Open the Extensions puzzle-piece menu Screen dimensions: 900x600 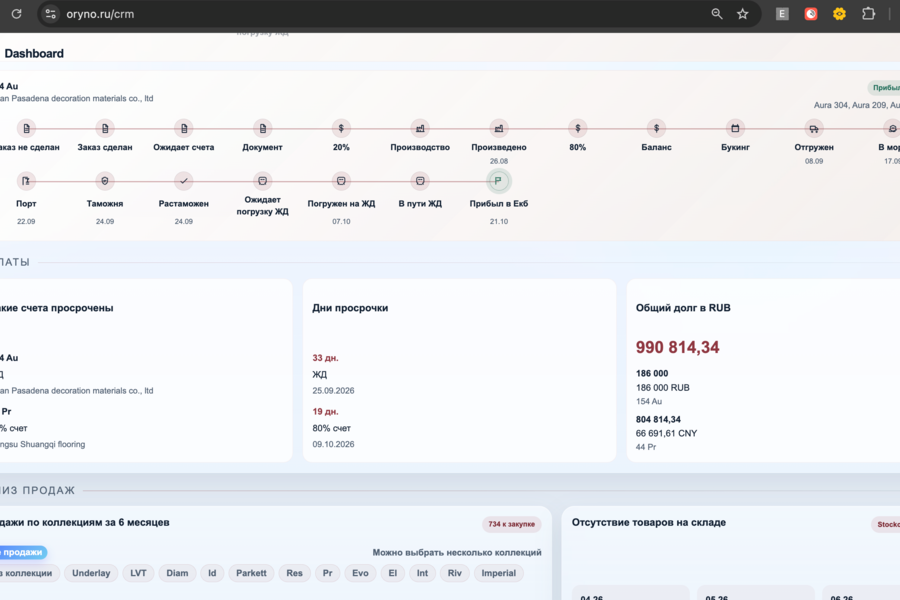868,14
